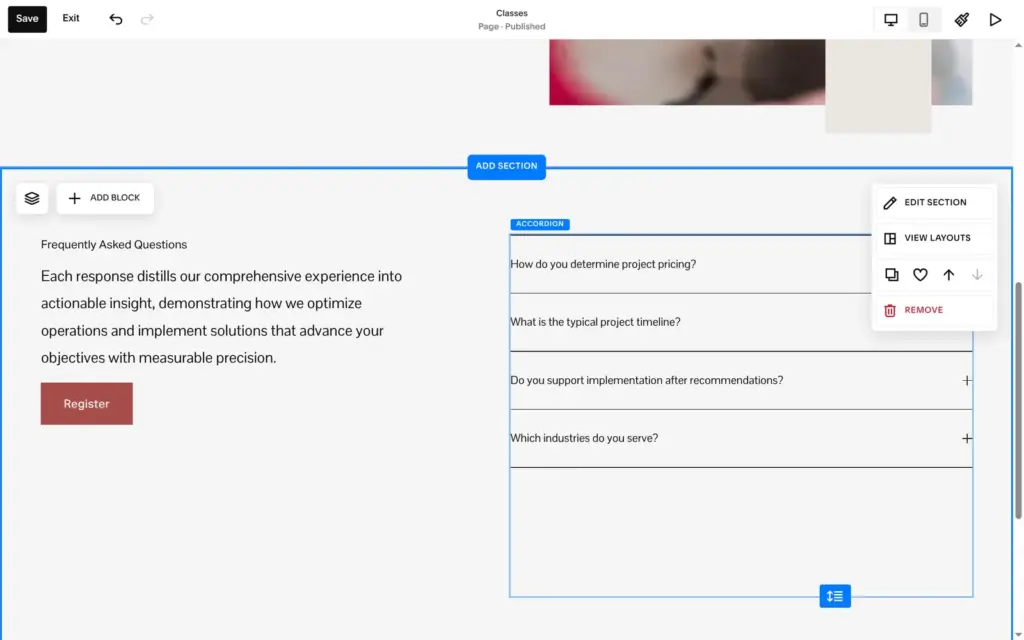Click 'Classes' page title in header

511,13
